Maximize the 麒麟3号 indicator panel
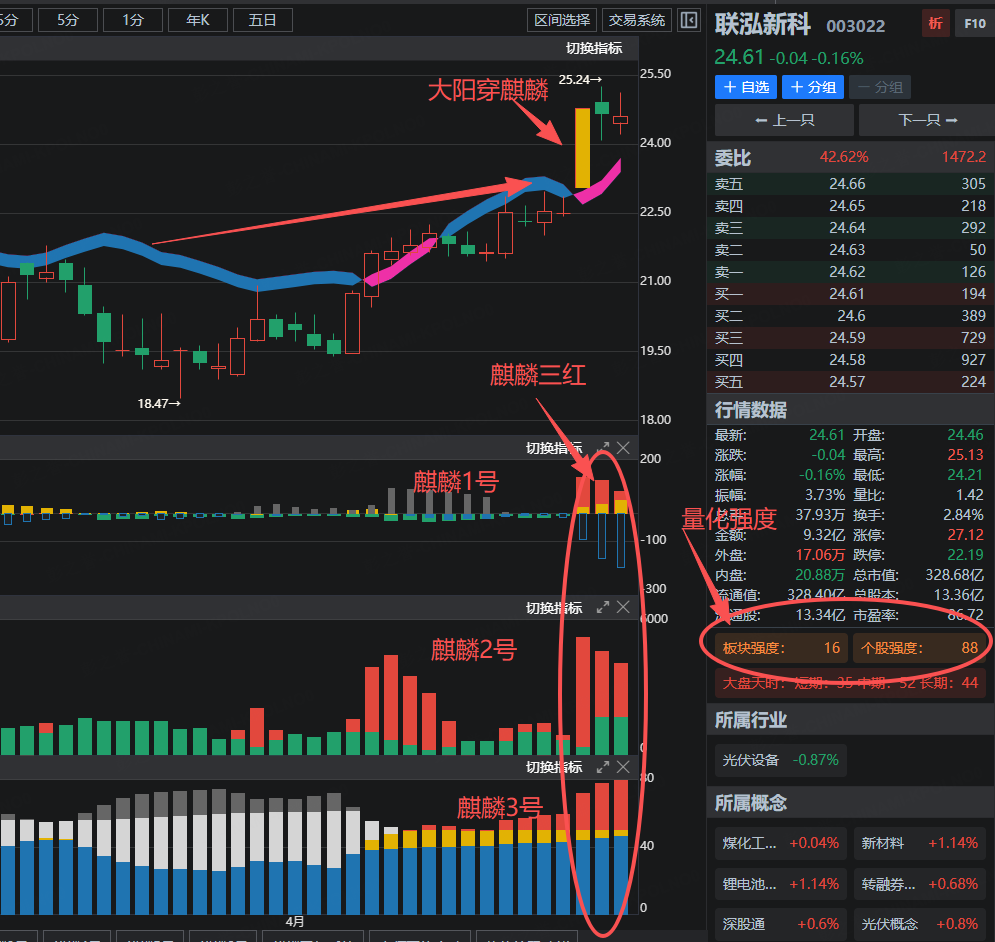This screenshot has height=942, width=995. pos(603,767)
